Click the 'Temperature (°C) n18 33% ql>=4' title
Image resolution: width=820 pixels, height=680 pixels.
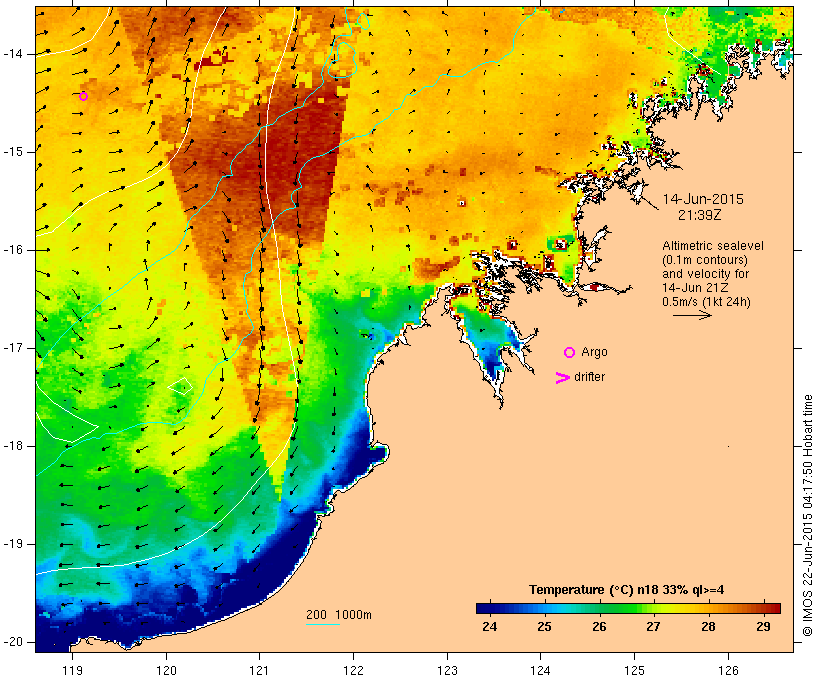pyautogui.click(x=627, y=590)
